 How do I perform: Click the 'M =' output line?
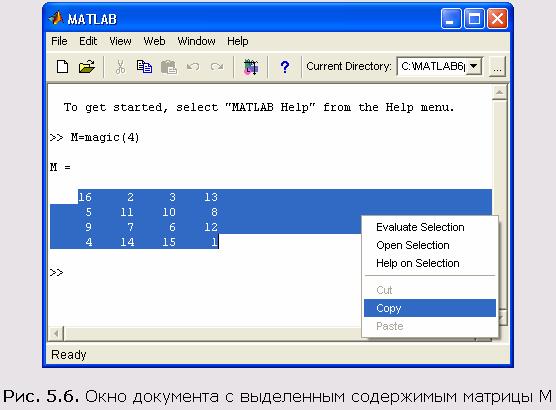[60, 167]
